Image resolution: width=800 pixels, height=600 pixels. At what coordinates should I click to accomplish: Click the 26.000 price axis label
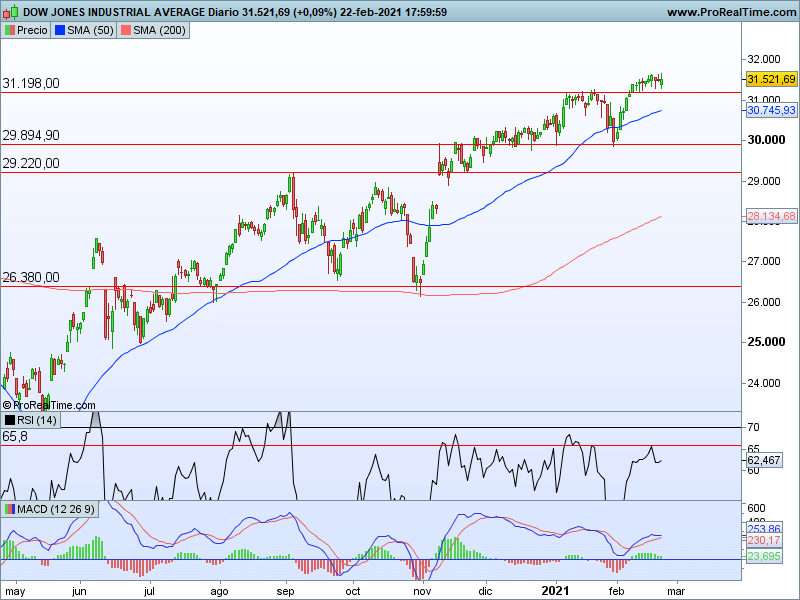click(x=764, y=302)
